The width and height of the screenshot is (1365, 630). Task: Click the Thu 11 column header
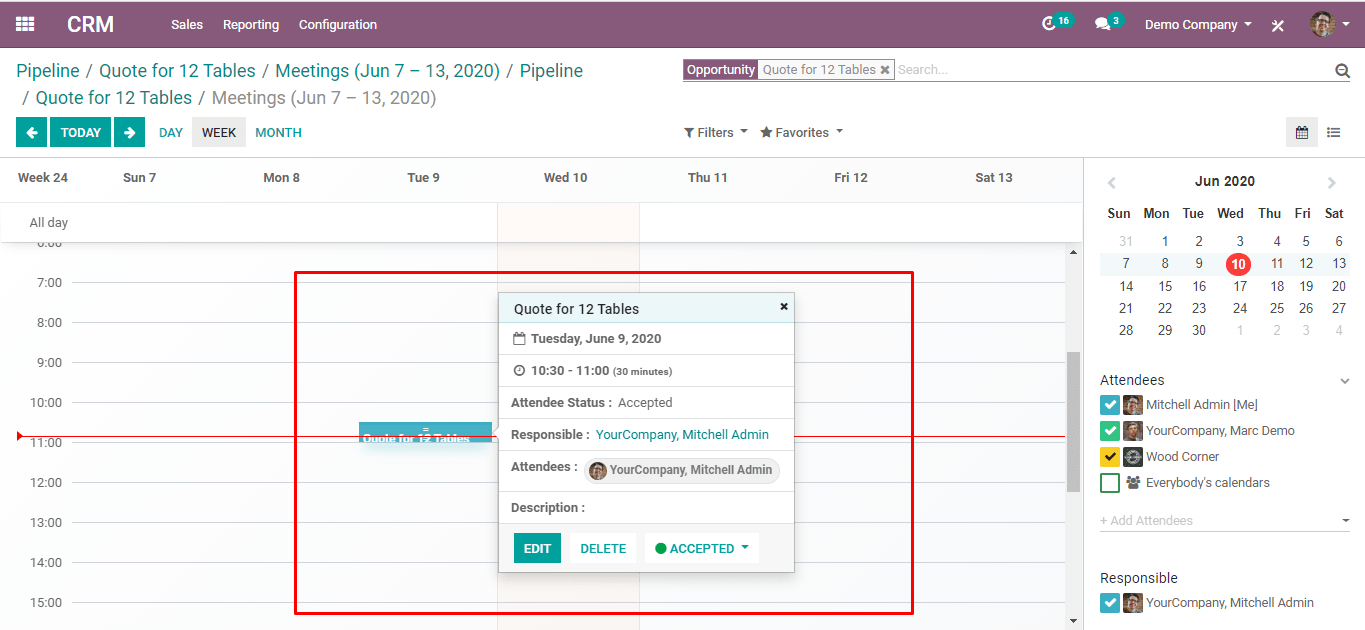pos(708,178)
